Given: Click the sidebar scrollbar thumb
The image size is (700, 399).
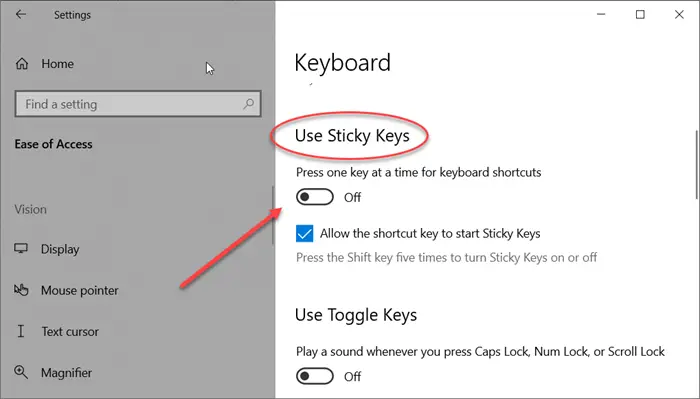Looking at the screenshot, I should pyautogui.click(x=273, y=215).
